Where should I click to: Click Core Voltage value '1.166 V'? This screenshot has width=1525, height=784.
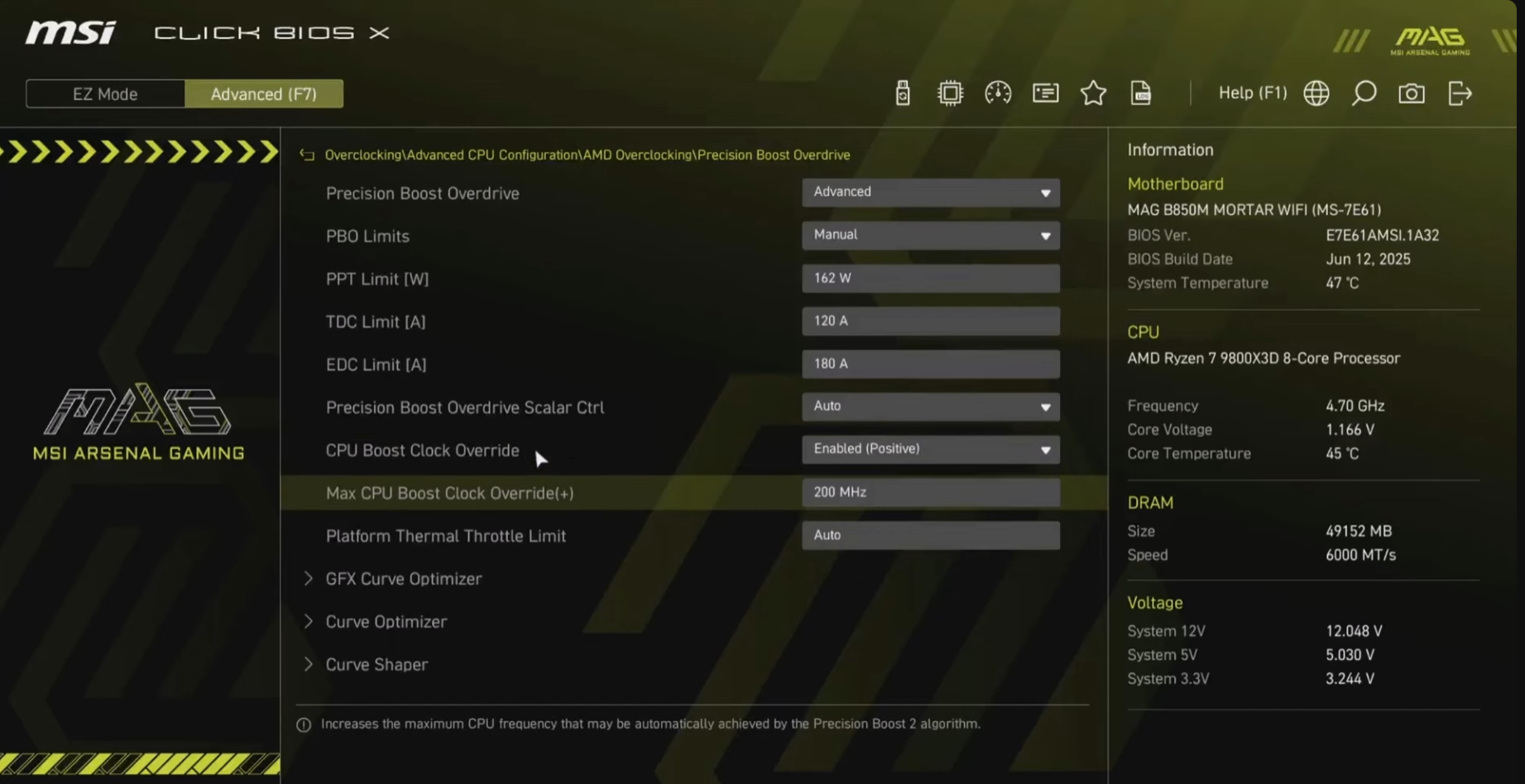coord(1350,430)
